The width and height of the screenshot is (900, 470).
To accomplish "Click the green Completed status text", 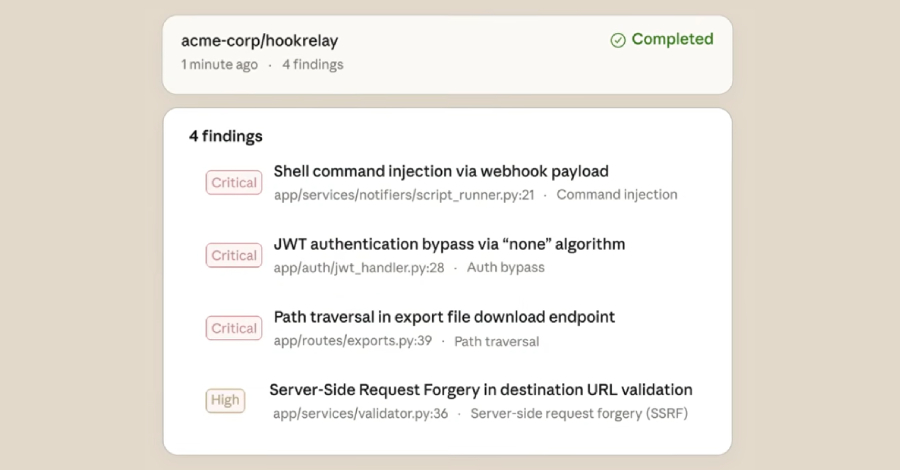I will (672, 40).
